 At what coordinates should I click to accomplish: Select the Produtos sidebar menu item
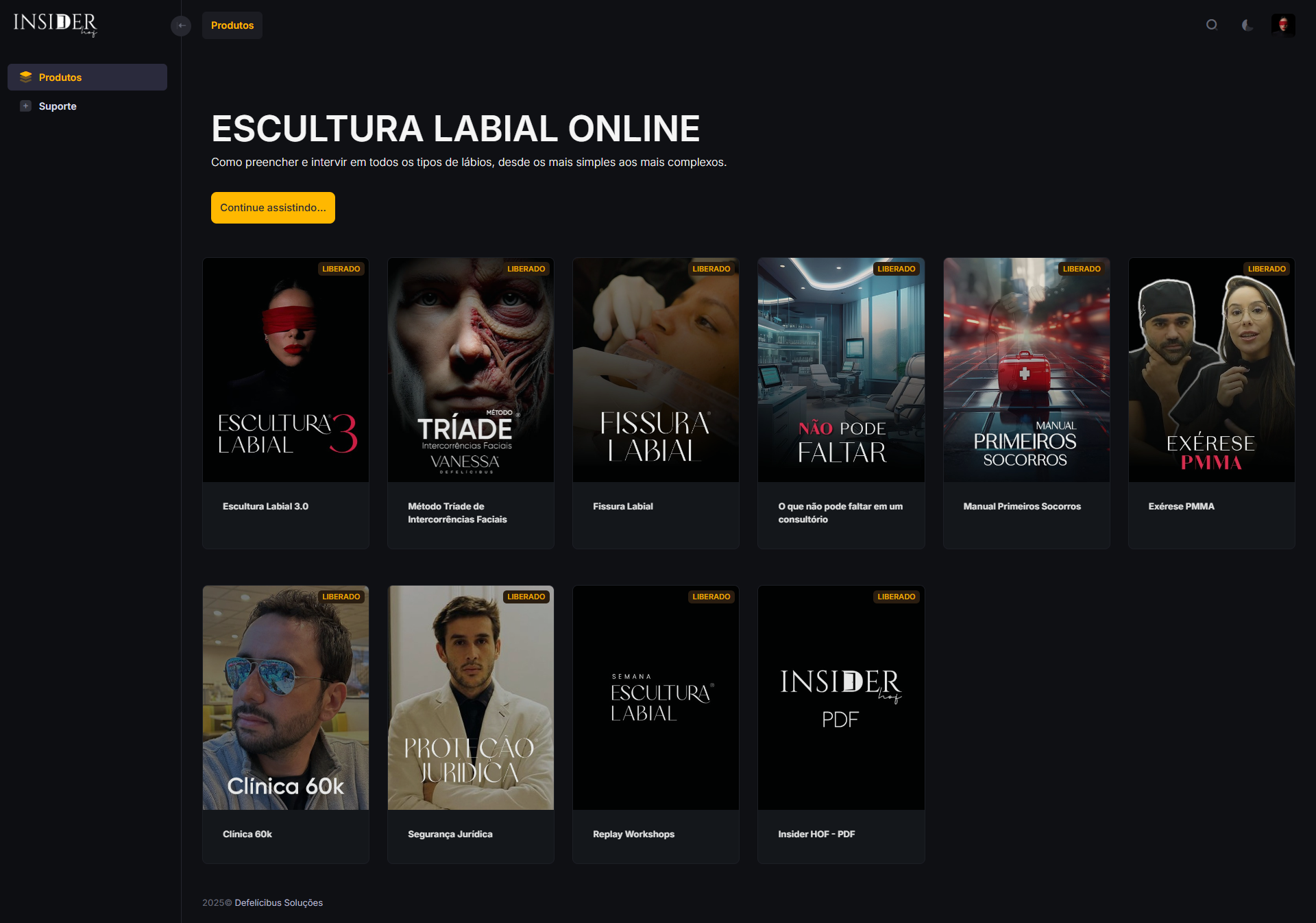[87, 77]
